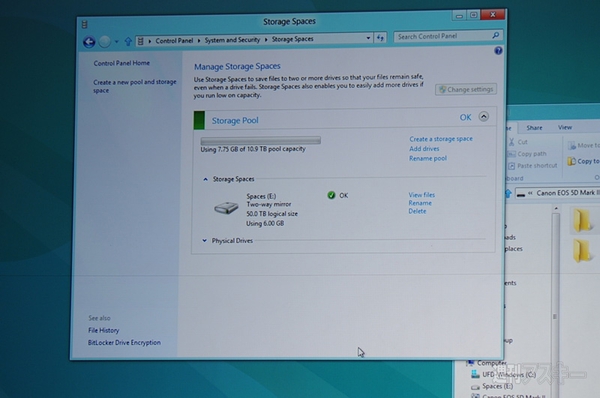Viewport: 600px width, 398px height.
Task: Click Move to in Explorer ribbon
Action: [584, 145]
